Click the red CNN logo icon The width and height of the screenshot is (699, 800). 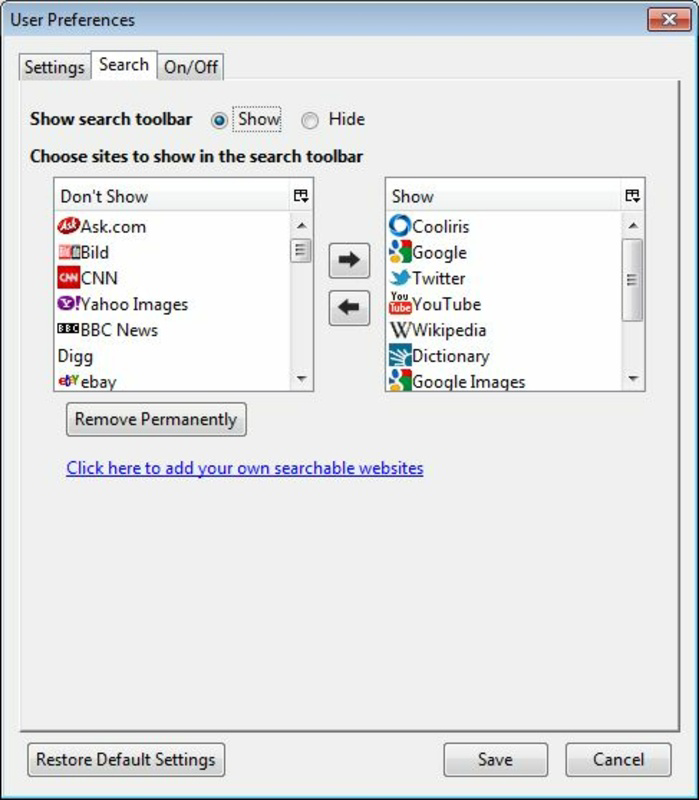68,278
